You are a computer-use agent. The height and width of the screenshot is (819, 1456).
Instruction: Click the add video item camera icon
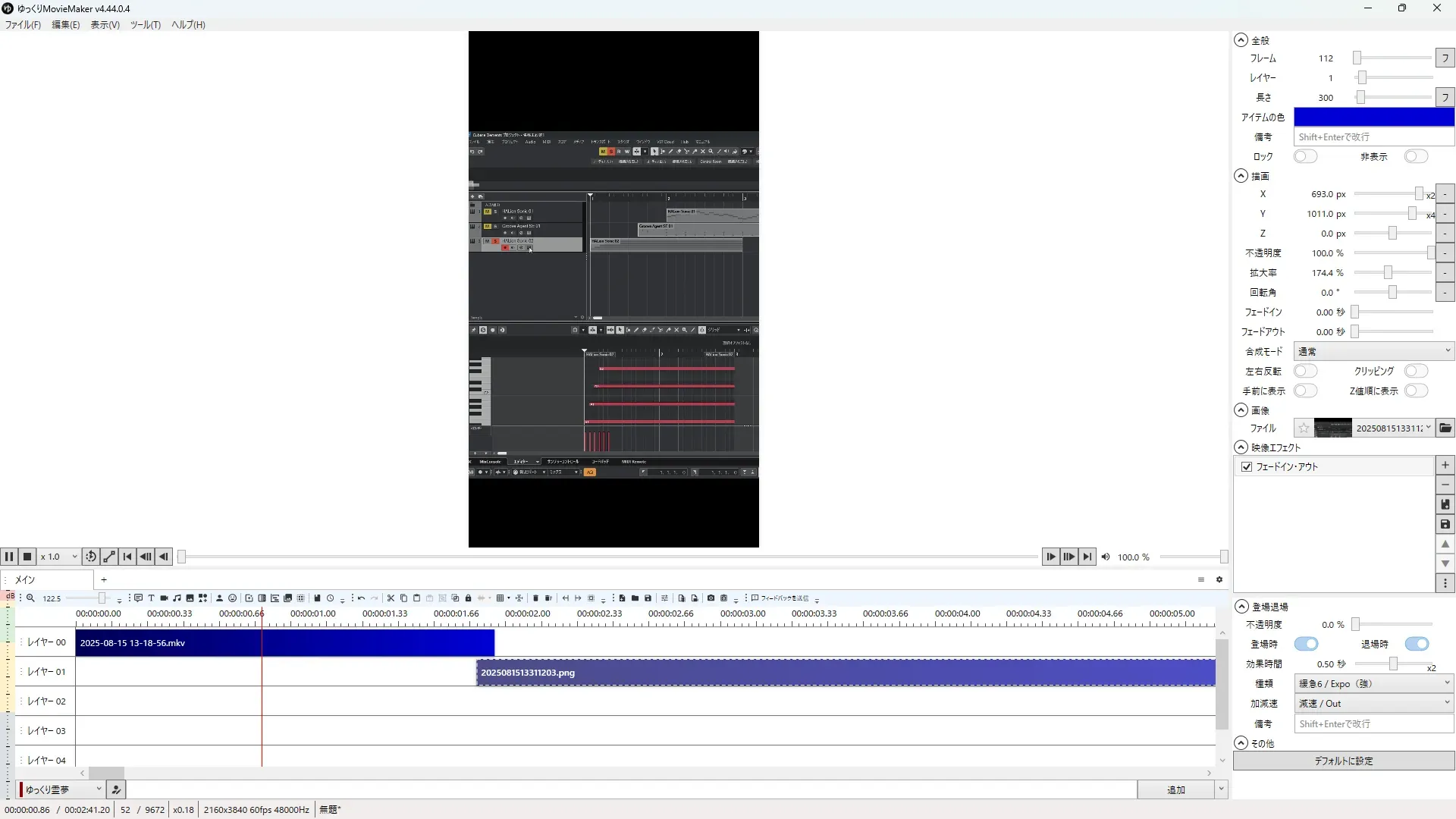[164, 598]
